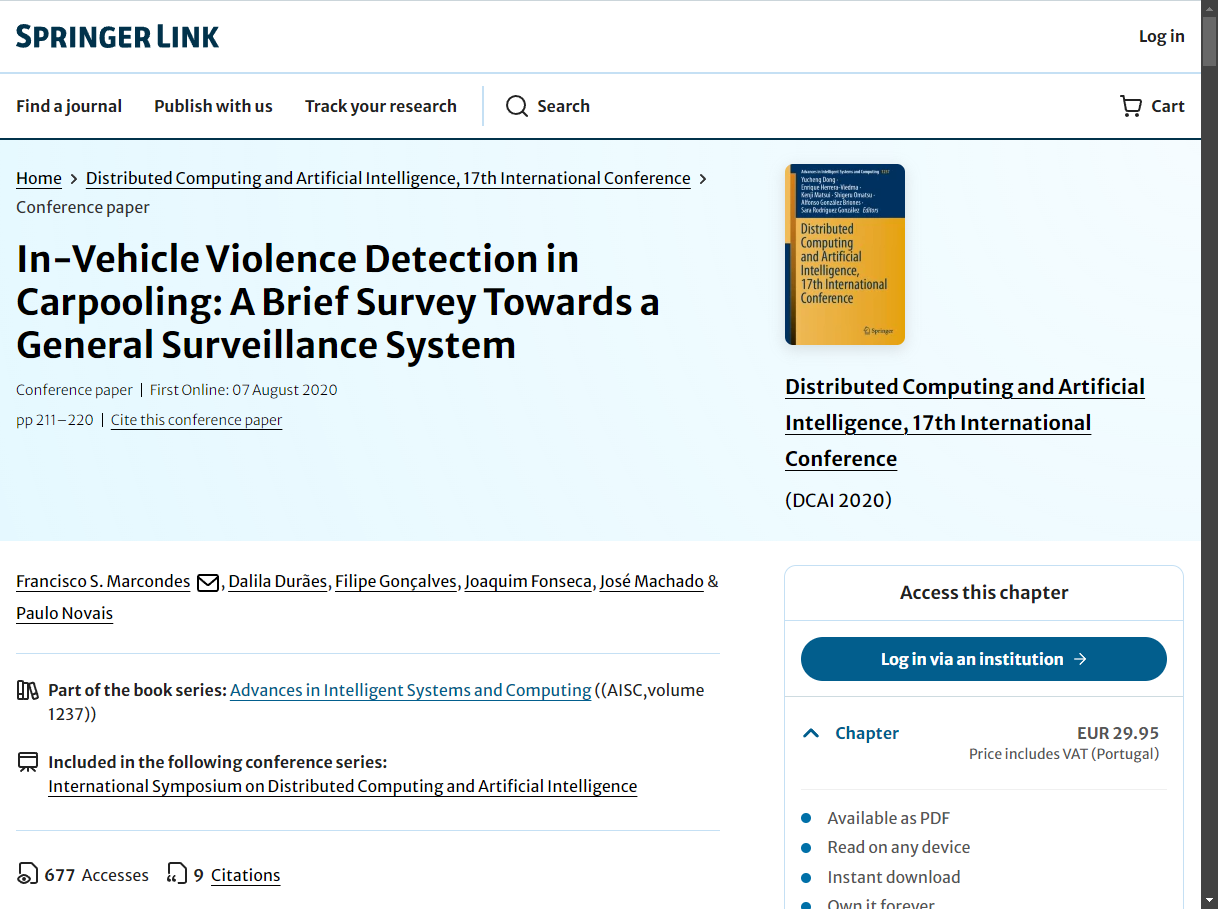Image resolution: width=1218 pixels, height=909 pixels.
Task: Click the '(DCAI 2020)' text
Action: point(838,500)
